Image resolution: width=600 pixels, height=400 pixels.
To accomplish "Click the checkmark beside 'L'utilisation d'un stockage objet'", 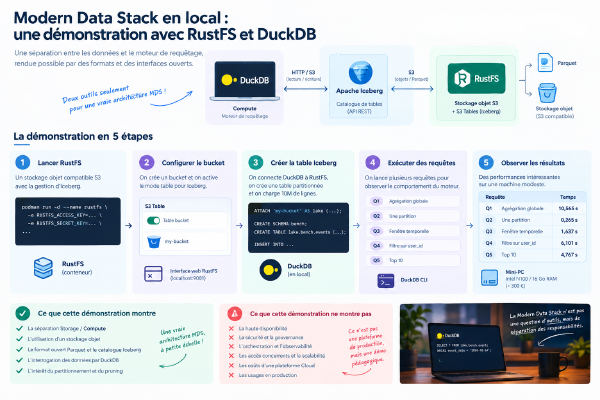I will pyautogui.click(x=20, y=339).
